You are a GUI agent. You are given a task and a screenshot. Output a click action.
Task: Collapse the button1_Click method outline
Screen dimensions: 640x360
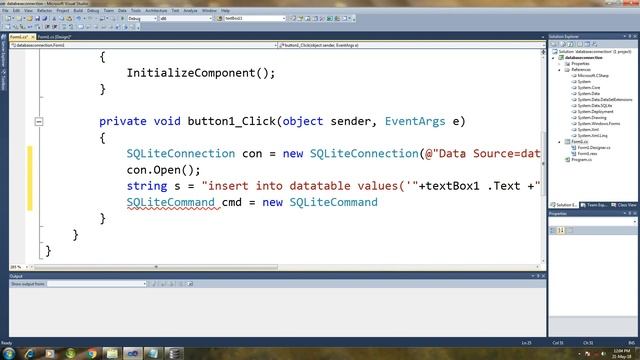coord(39,121)
